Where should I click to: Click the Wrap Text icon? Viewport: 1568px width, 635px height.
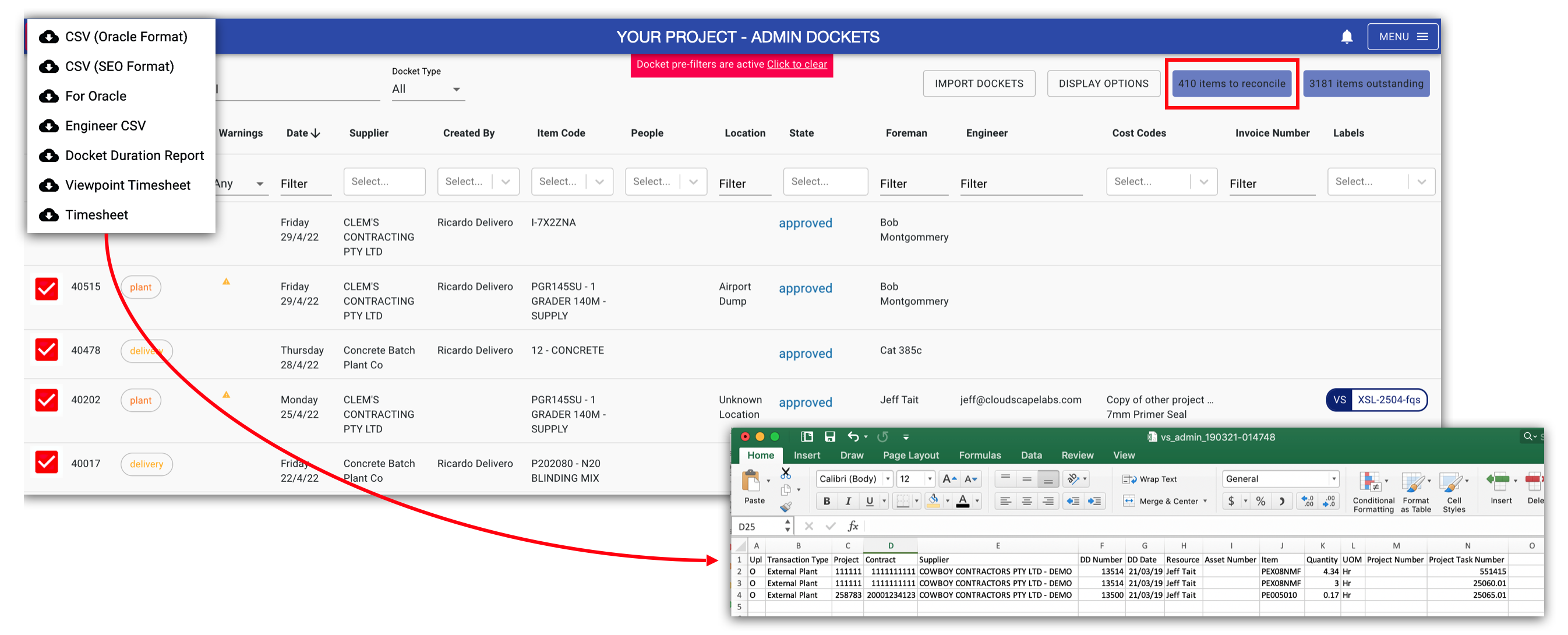coord(1130,479)
